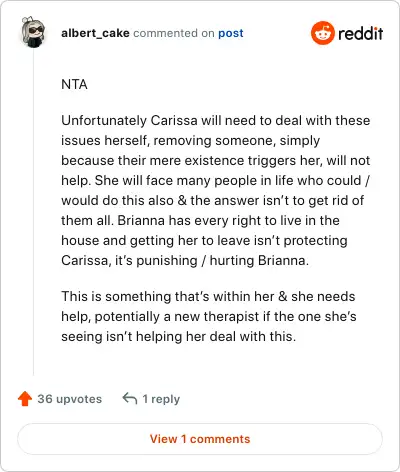Click the Reddit Snoo logo icon
Screen dimensions: 400x472
322,33
